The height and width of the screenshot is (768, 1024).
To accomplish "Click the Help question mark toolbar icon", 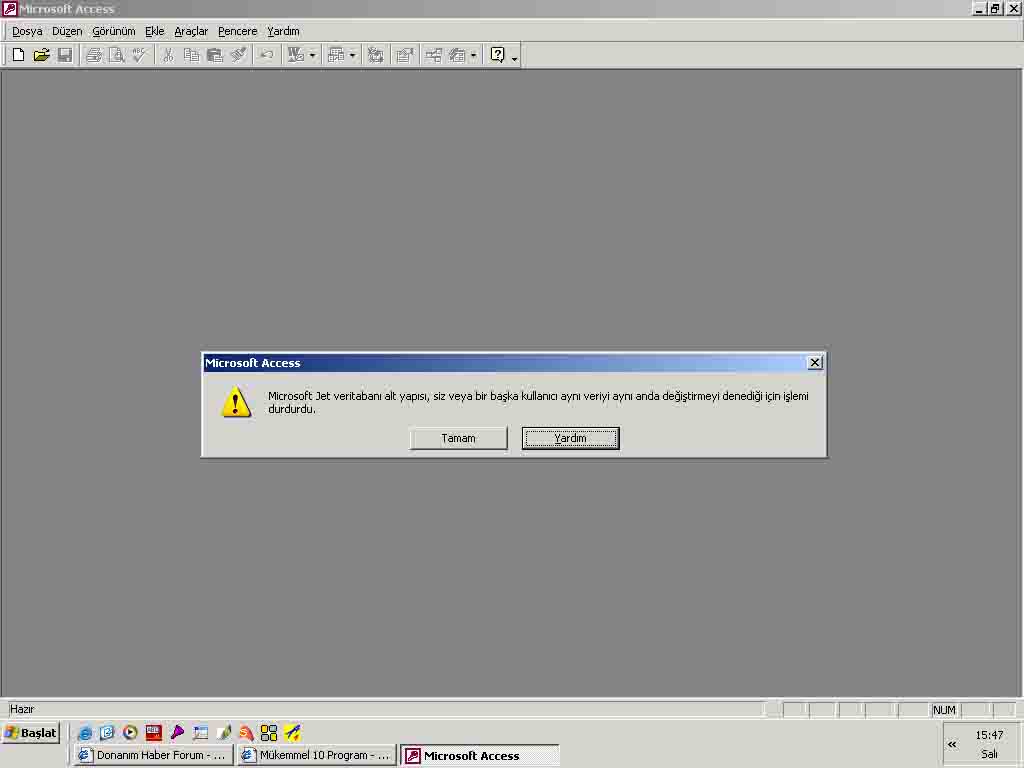I will pyautogui.click(x=498, y=56).
